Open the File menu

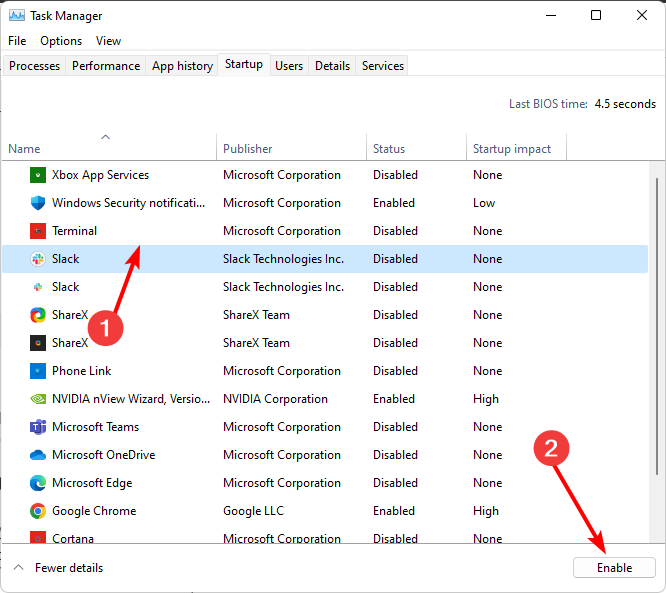pyautogui.click(x=17, y=41)
